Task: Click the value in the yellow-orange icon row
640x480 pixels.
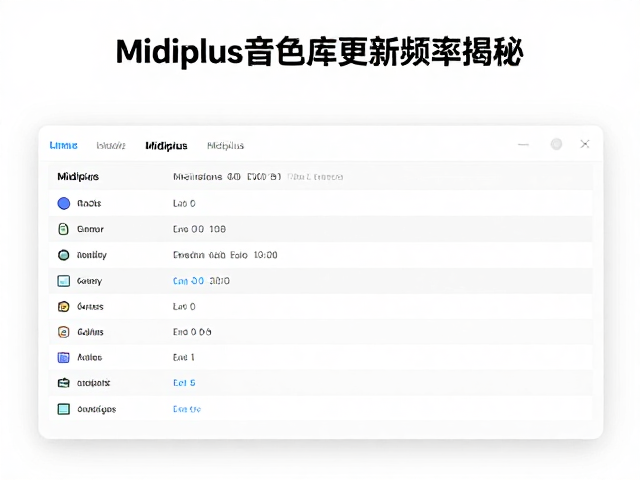Action: 184,307
